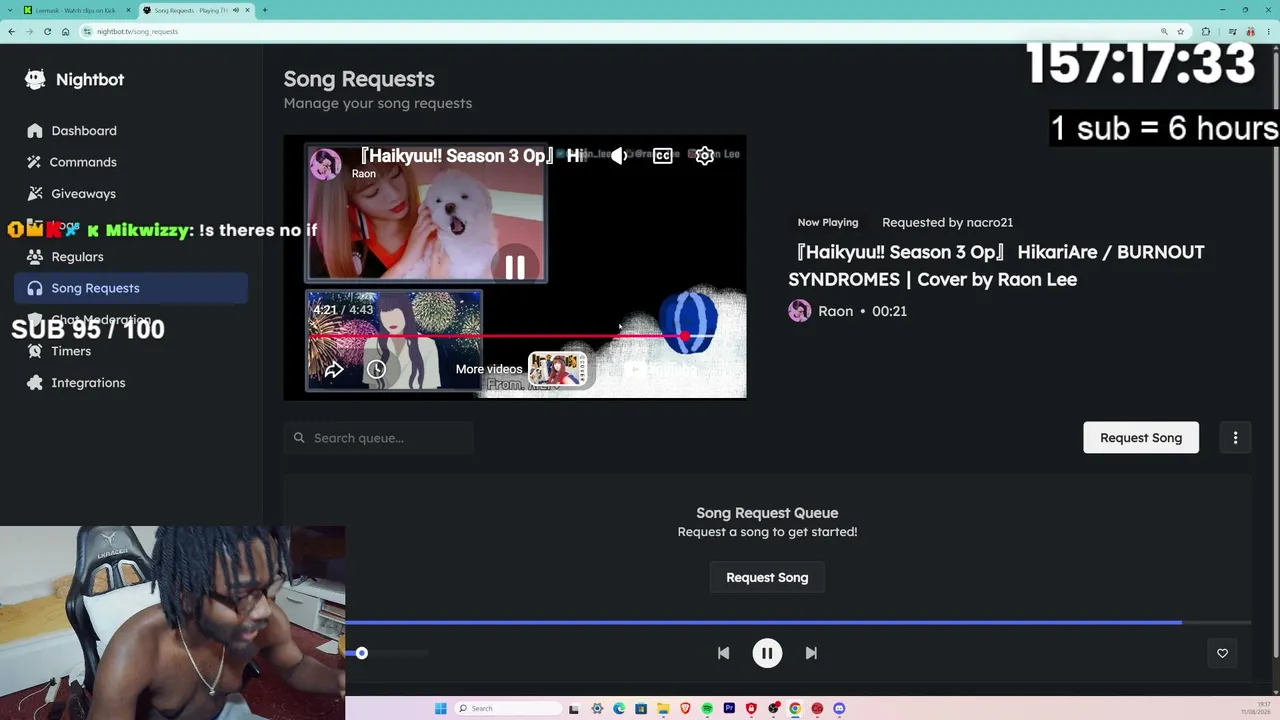The height and width of the screenshot is (720, 1280).
Task: Skip to the next song
Action: click(811, 653)
